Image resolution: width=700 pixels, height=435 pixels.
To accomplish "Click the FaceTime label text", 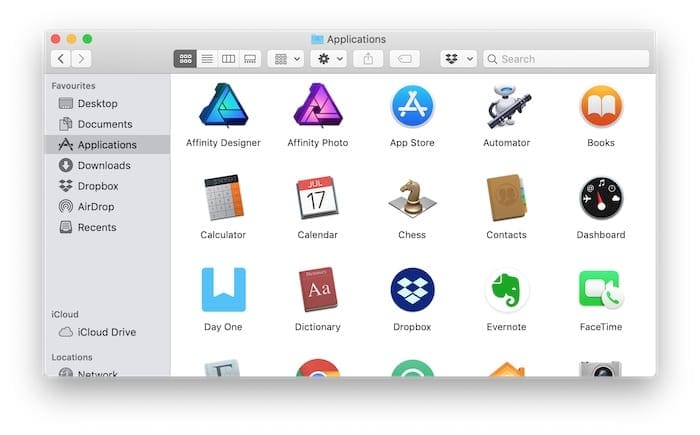I will pyautogui.click(x=601, y=326).
